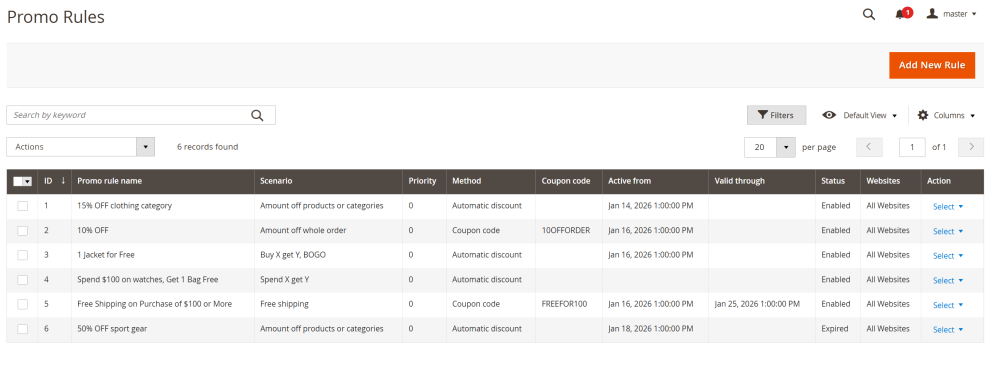Check the box for the 10% OFF rule
This screenshot has height=368, width=1000.
point(22,231)
